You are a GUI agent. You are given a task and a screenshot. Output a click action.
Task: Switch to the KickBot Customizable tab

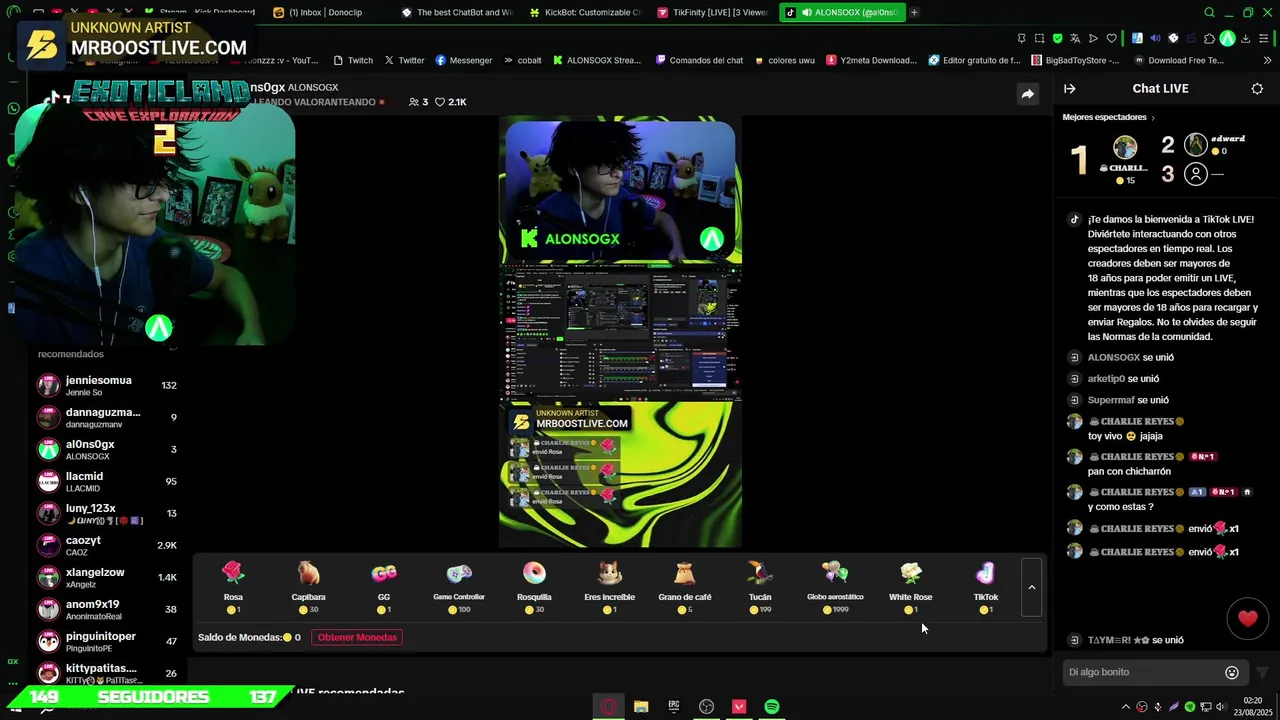coord(586,13)
